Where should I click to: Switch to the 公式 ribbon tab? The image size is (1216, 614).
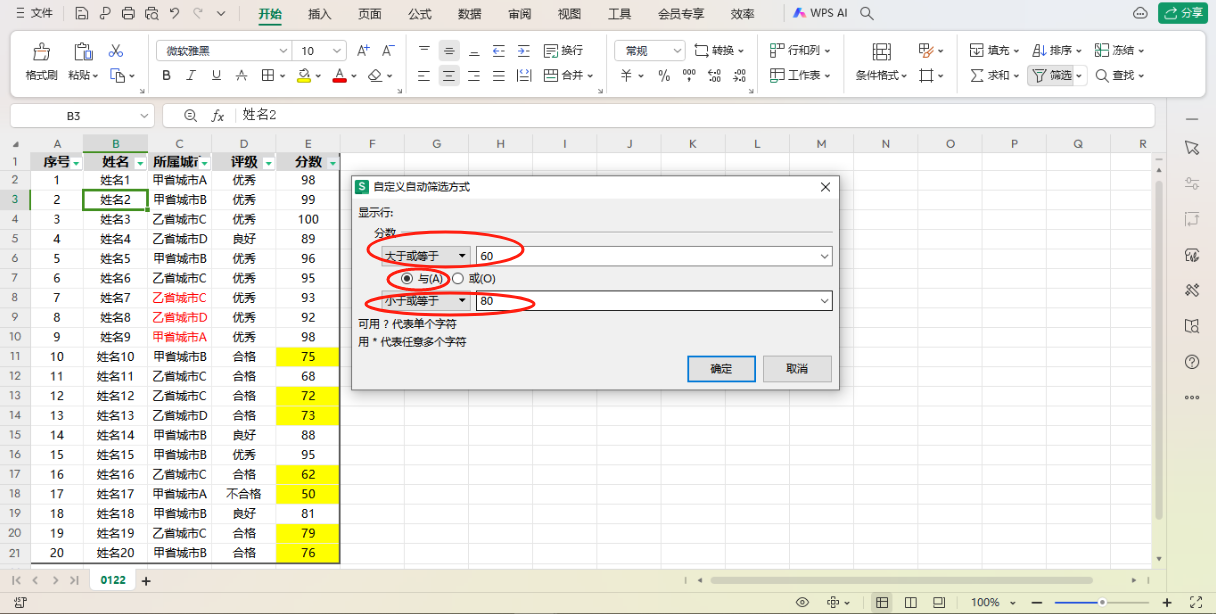point(420,14)
